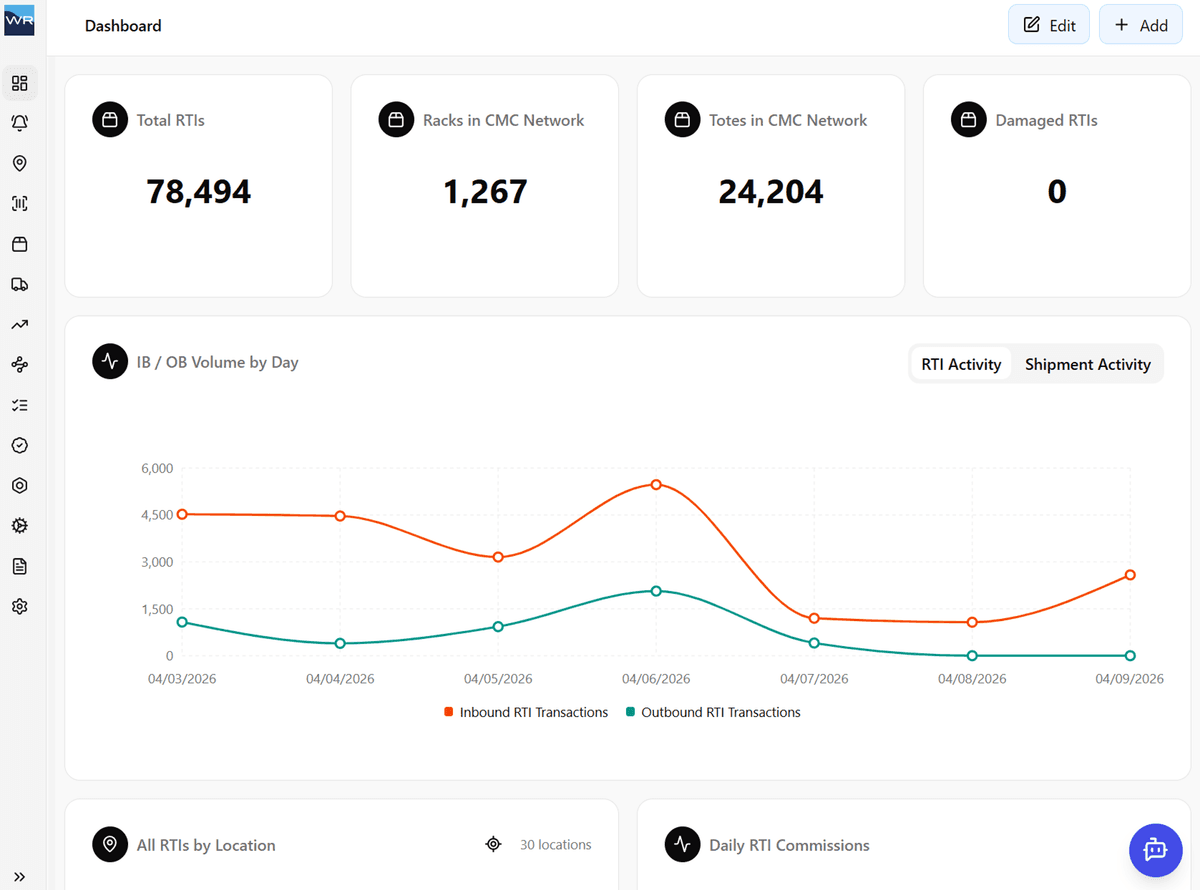Open the barcode scan icon in sidebar
Screen dimensions: 1200x890
pyautogui.click(x=20, y=203)
